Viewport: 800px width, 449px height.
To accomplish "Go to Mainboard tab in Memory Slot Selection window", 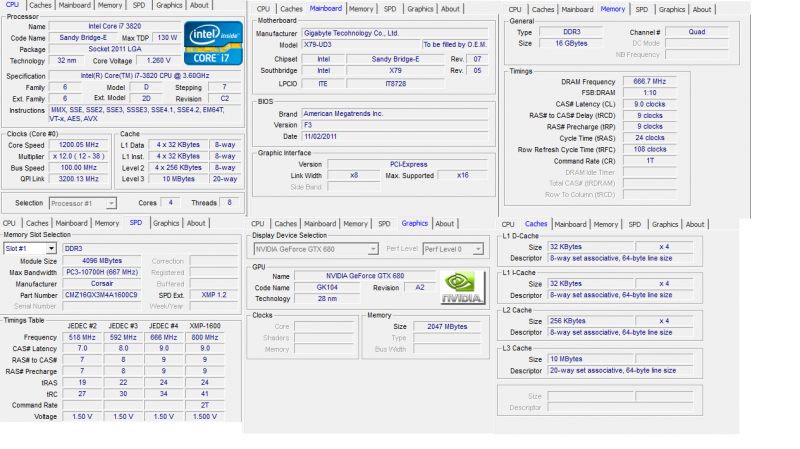I will pos(71,223).
